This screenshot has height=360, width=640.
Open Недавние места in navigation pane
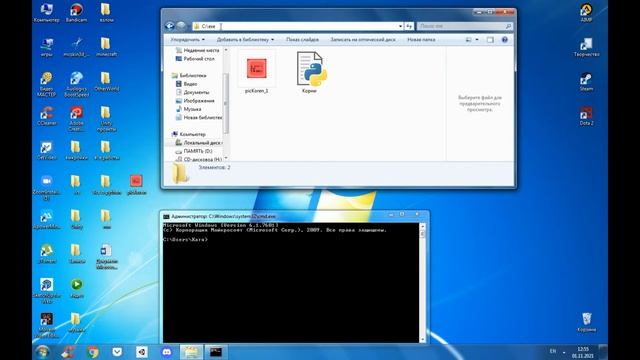click(x=198, y=50)
